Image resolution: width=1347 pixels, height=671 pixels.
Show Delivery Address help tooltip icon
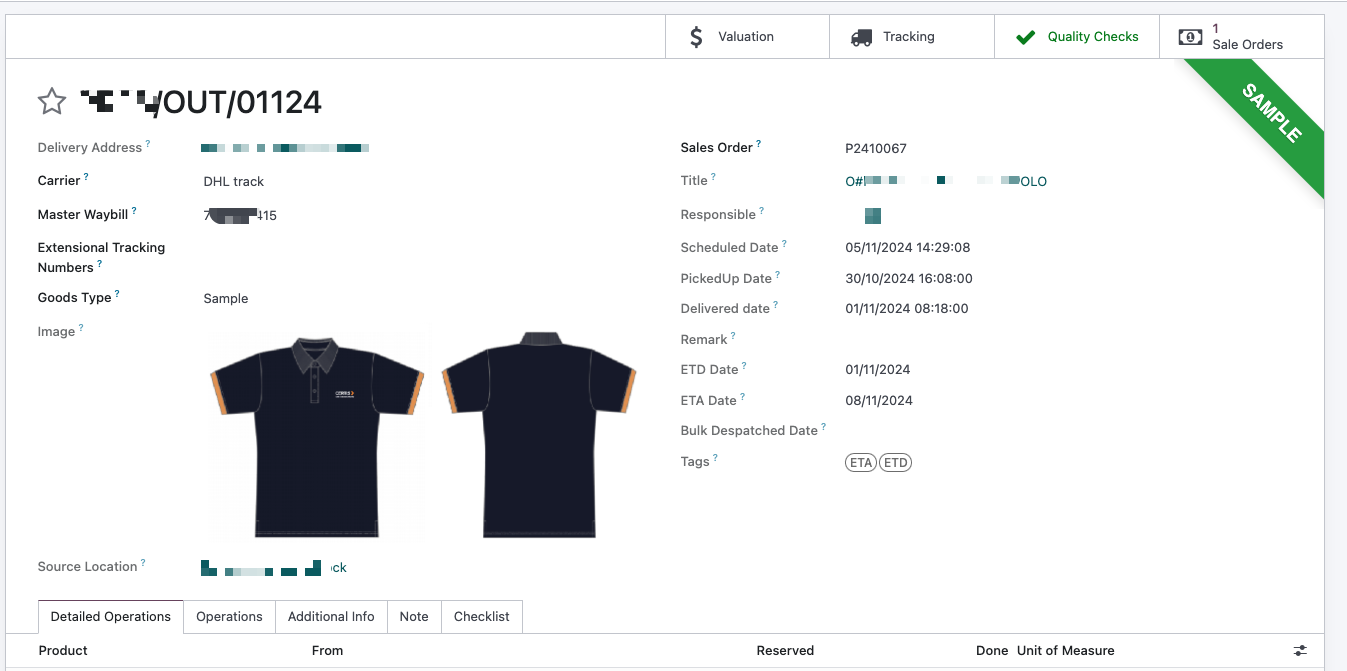[148, 144]
